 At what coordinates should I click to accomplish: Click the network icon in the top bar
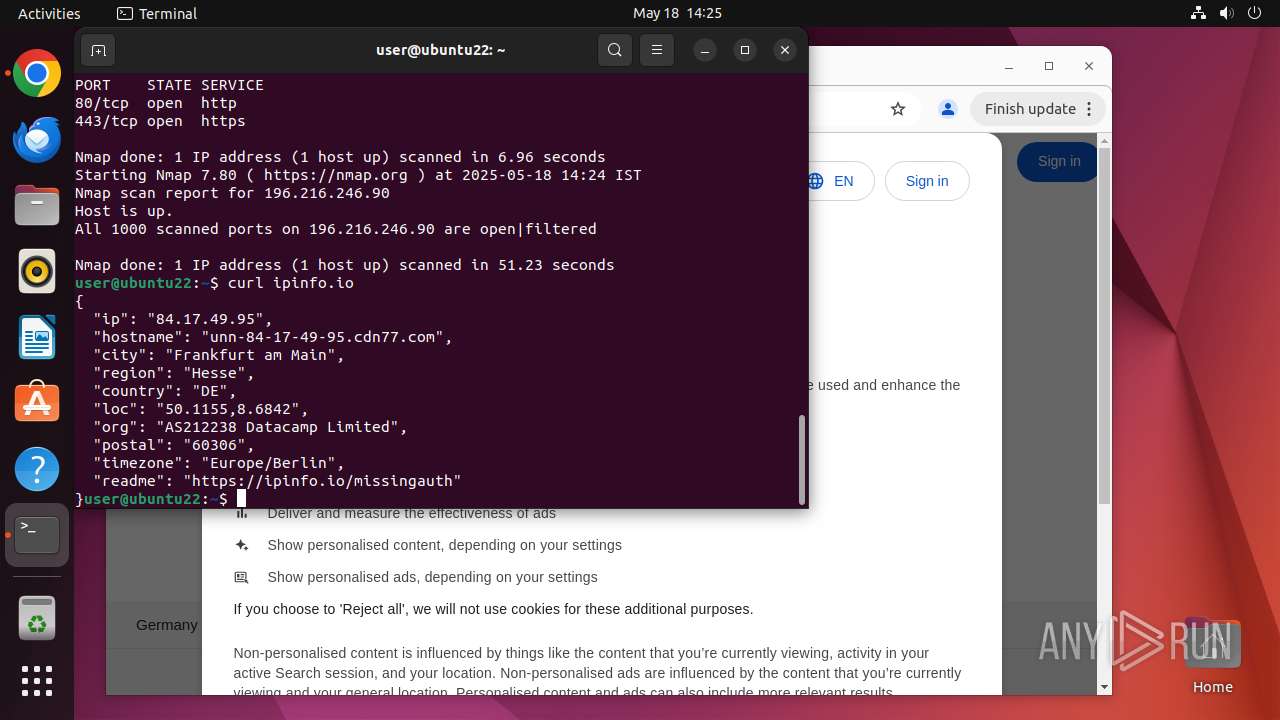[x=1198, y=13]
